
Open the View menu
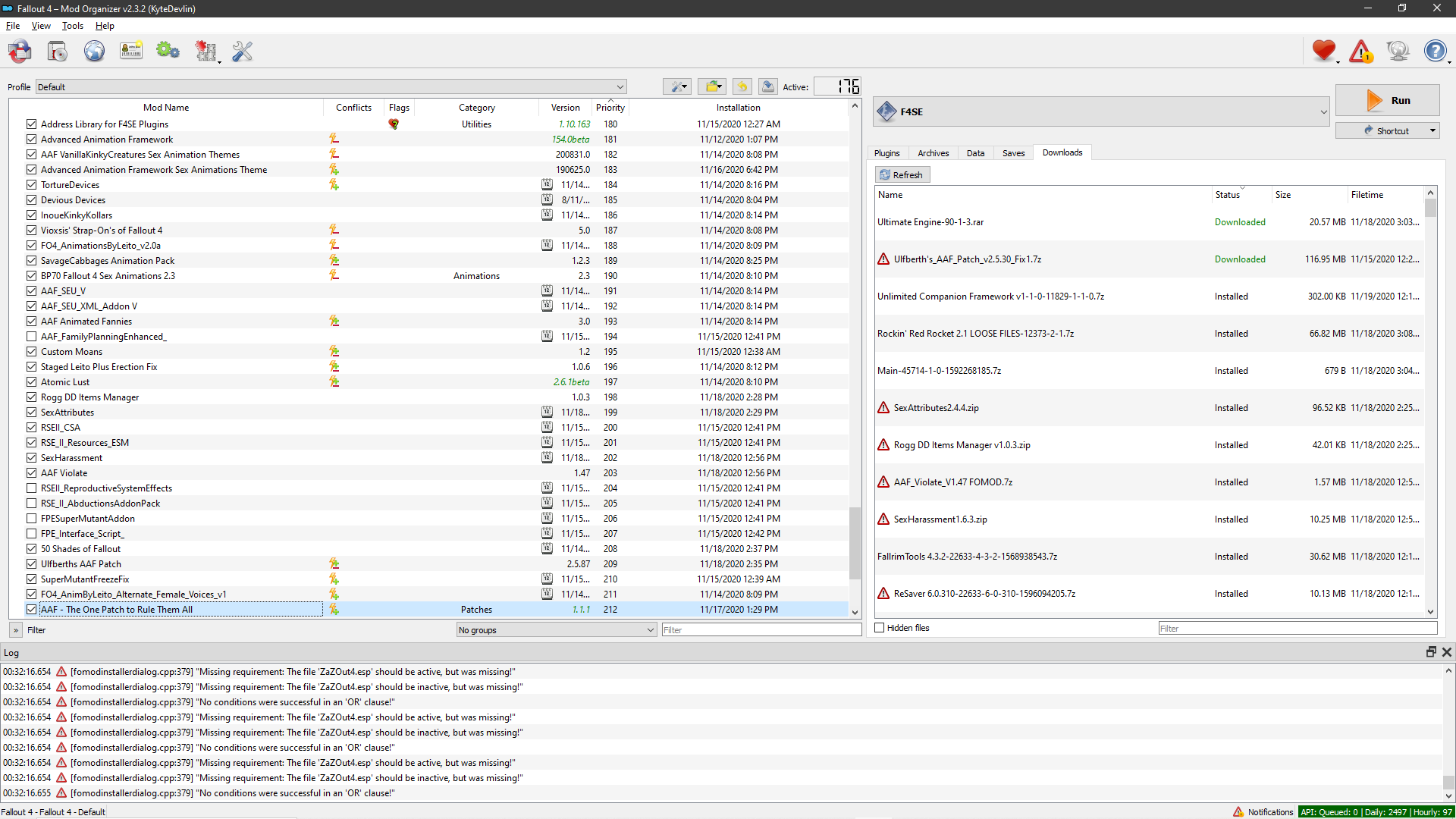click(x=41, y=26)
